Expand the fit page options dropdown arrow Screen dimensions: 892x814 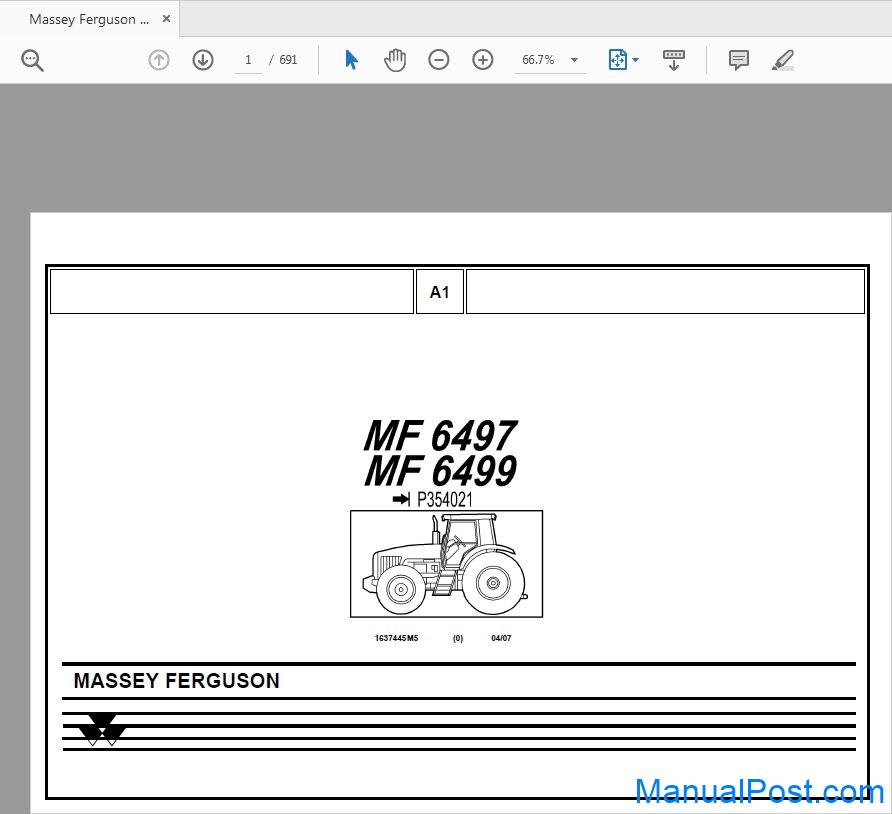click(x=635, y=60)
